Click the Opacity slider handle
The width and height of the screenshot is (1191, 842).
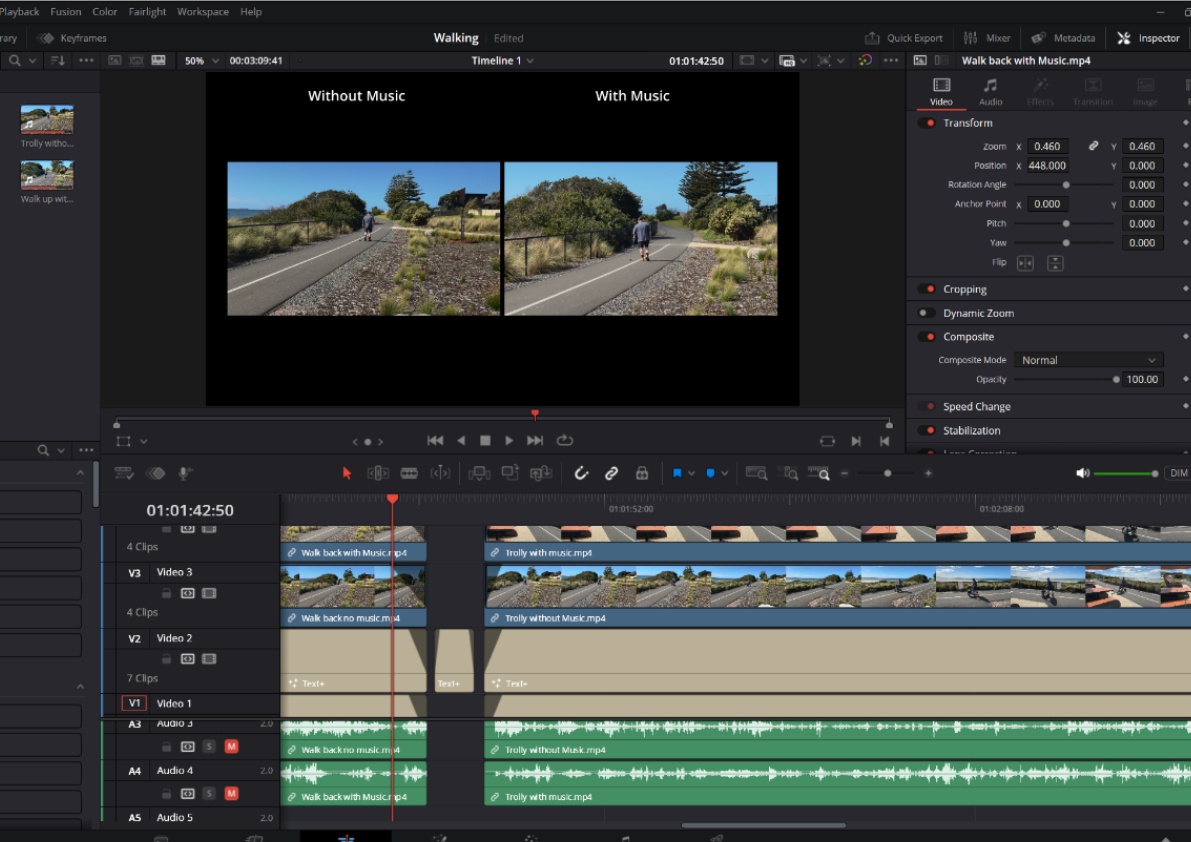click(1116, 380)
